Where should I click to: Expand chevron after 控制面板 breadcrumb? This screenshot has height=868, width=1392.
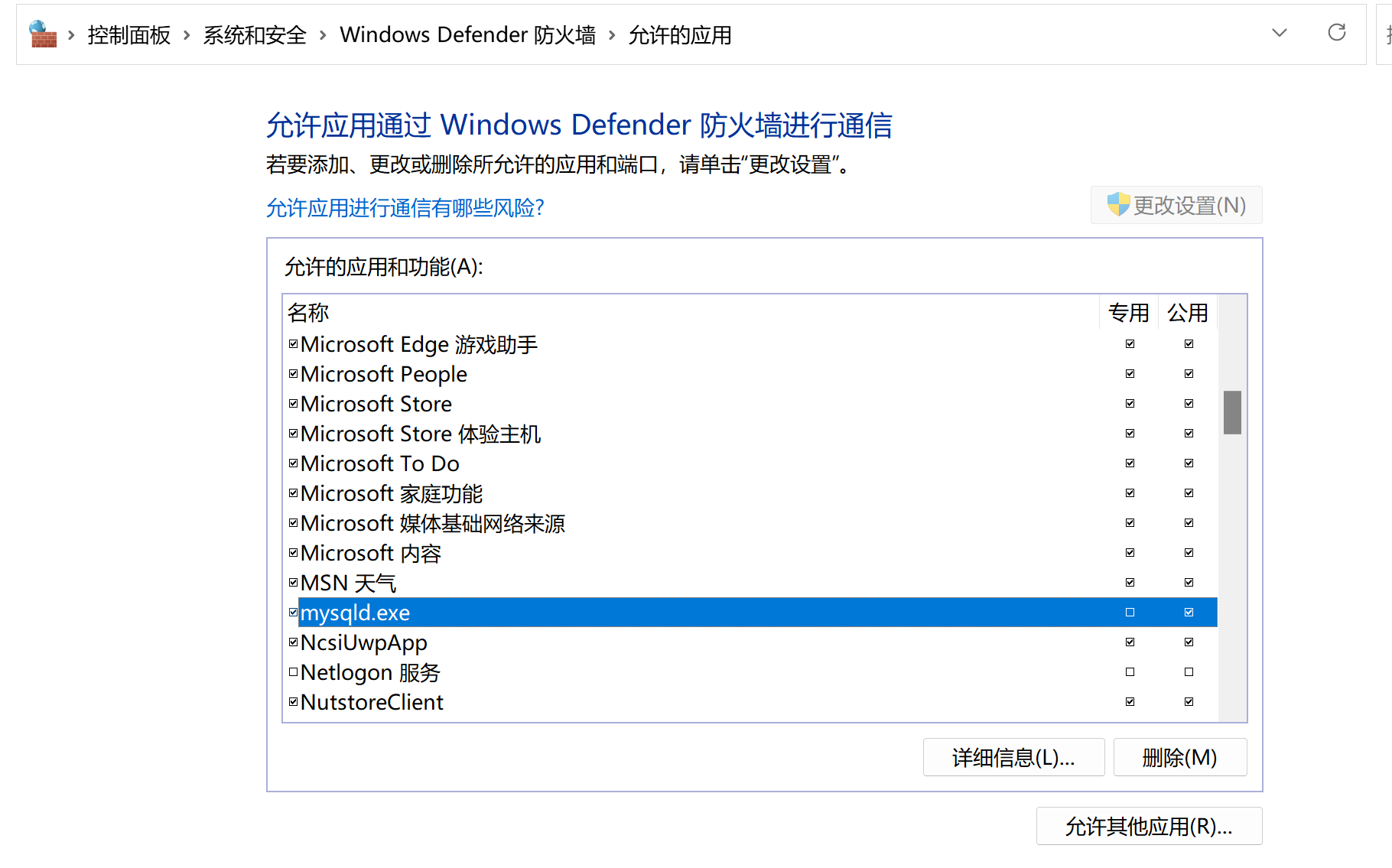(x=186, y=35)
